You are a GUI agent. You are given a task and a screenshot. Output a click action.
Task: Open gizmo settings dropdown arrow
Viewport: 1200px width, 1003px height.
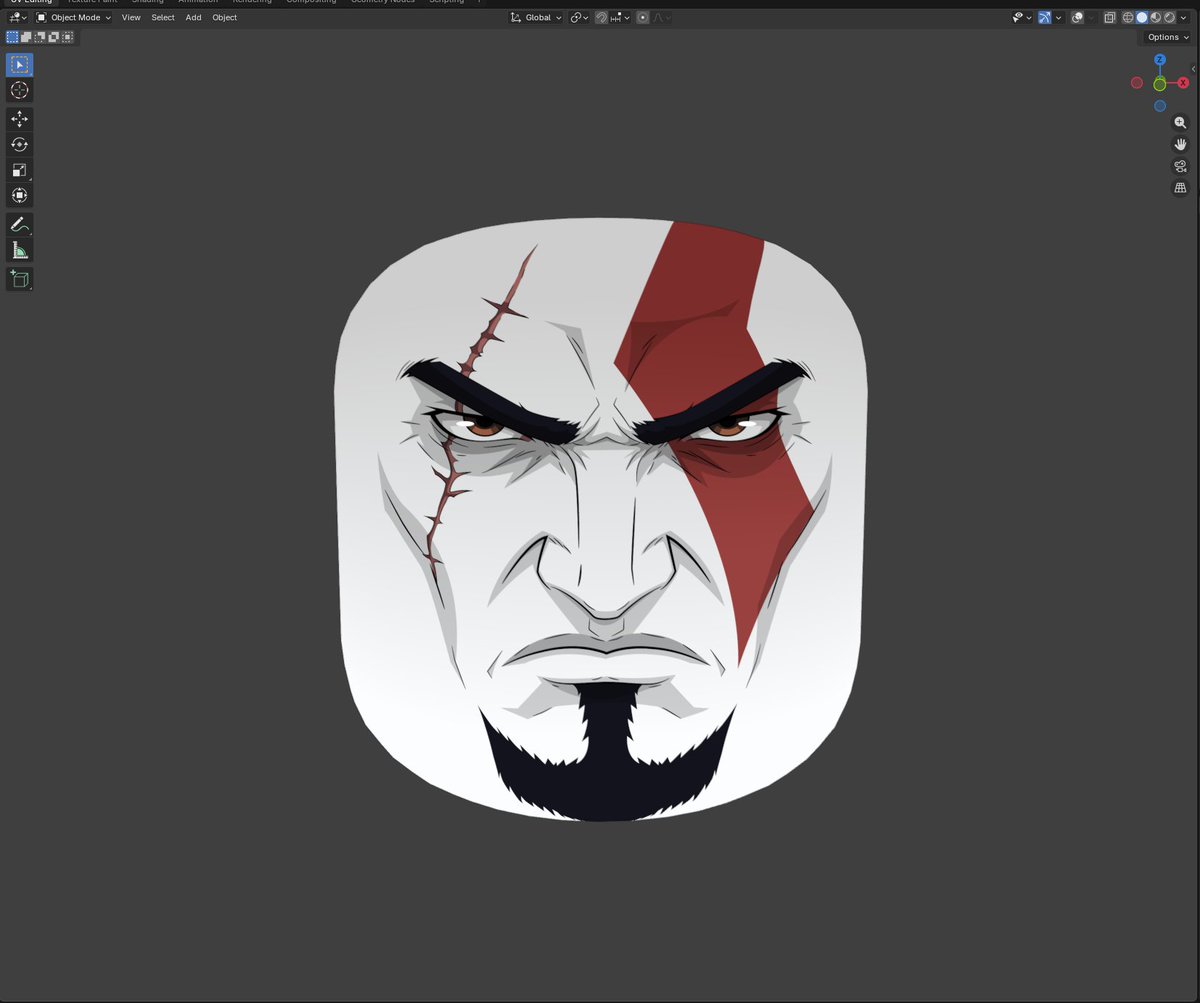pyautogui.click(x=1058, y=18)
